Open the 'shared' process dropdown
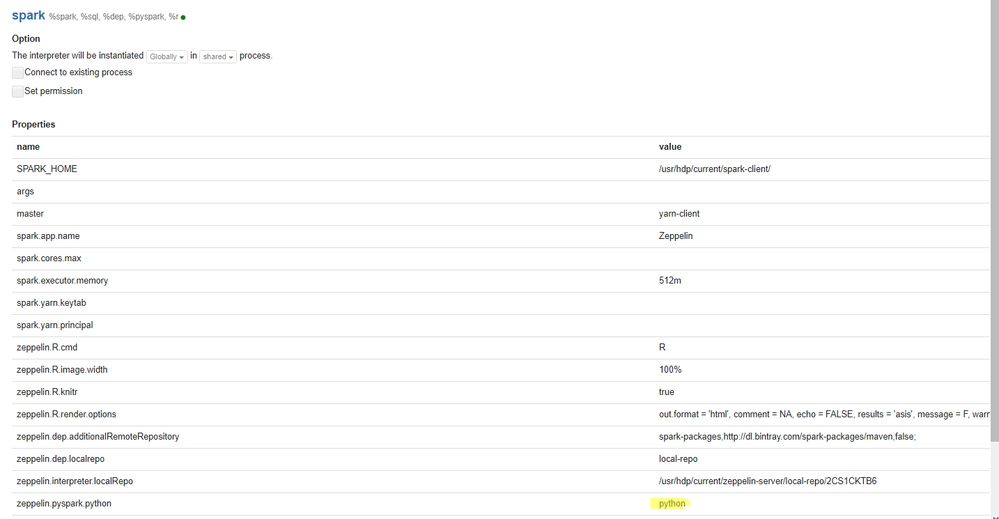Image resolution: width=999 pixels, height=519 pixels. point(218,57)
